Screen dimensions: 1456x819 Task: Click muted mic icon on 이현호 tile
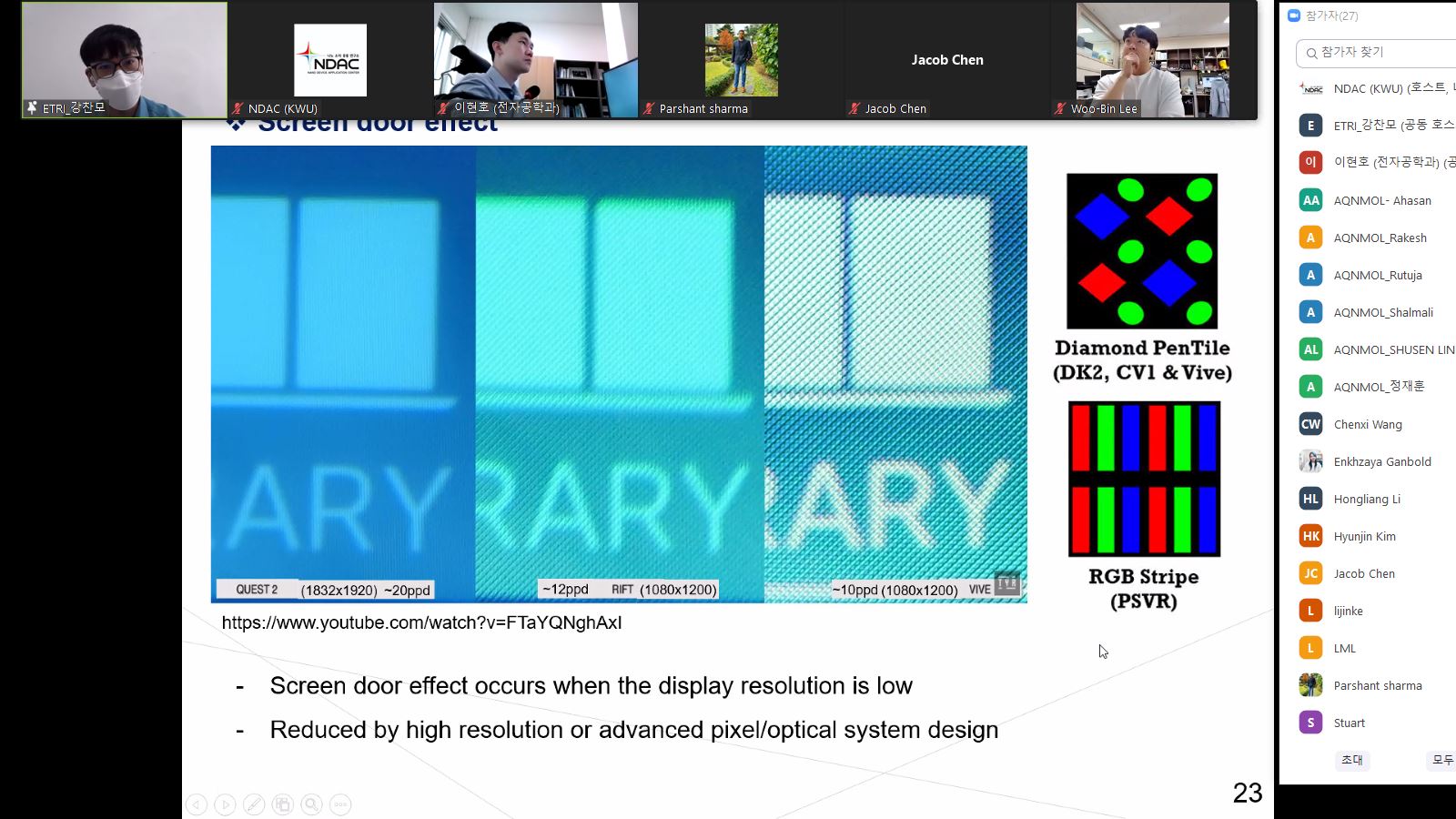(x=443, y=108)
